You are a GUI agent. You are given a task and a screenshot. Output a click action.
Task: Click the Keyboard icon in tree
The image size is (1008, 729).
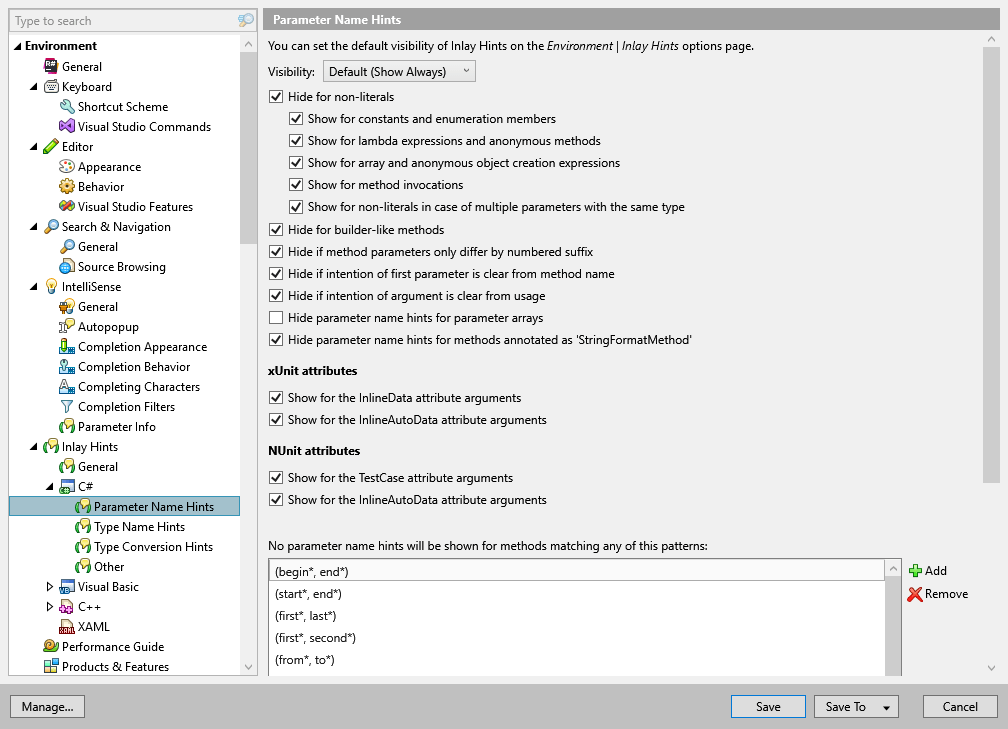click(51, 86)
